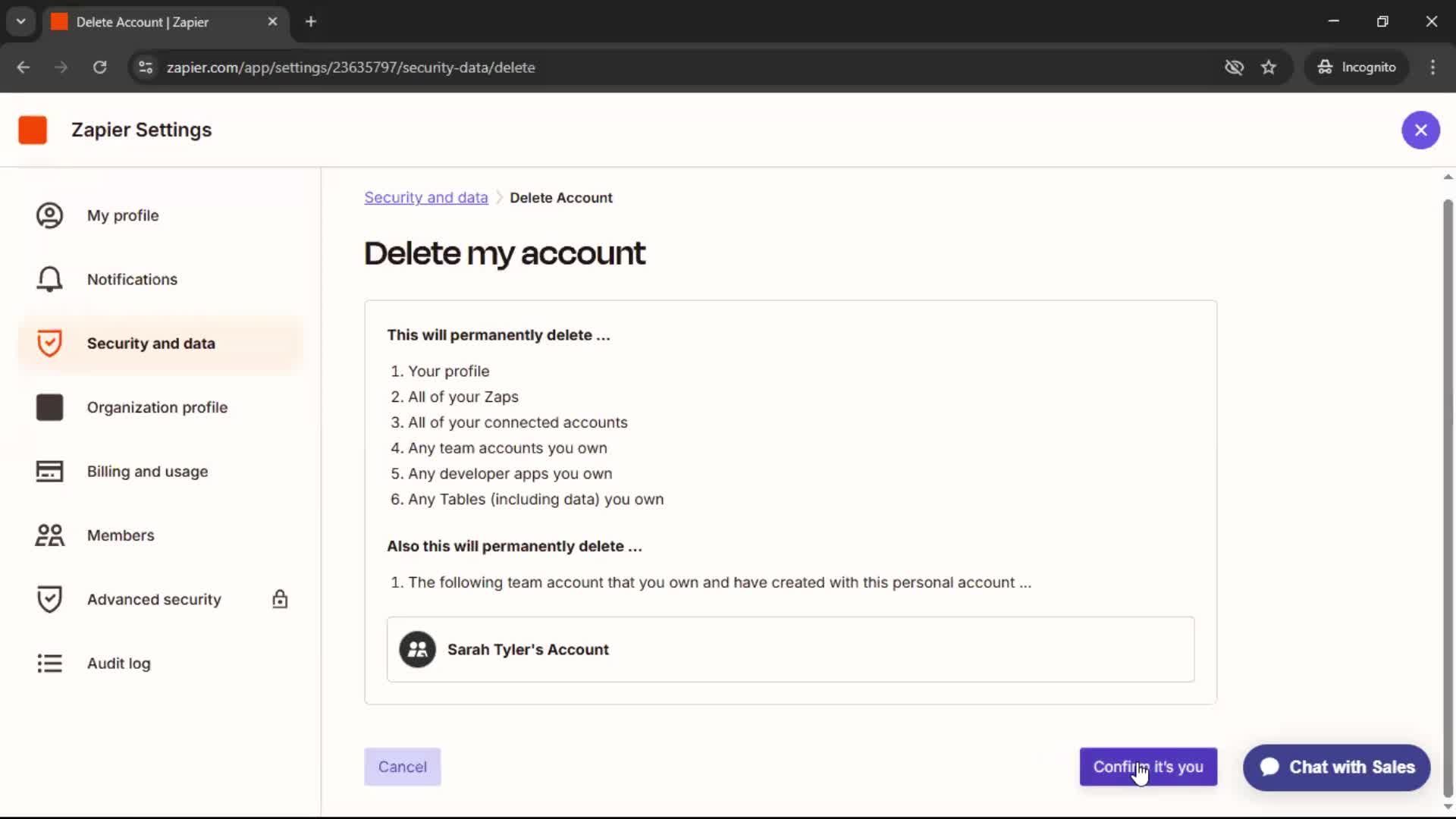Screen dimensions: 1456x819
Task: Click 'Any team accounts you own' item
Action: (507, 448)
